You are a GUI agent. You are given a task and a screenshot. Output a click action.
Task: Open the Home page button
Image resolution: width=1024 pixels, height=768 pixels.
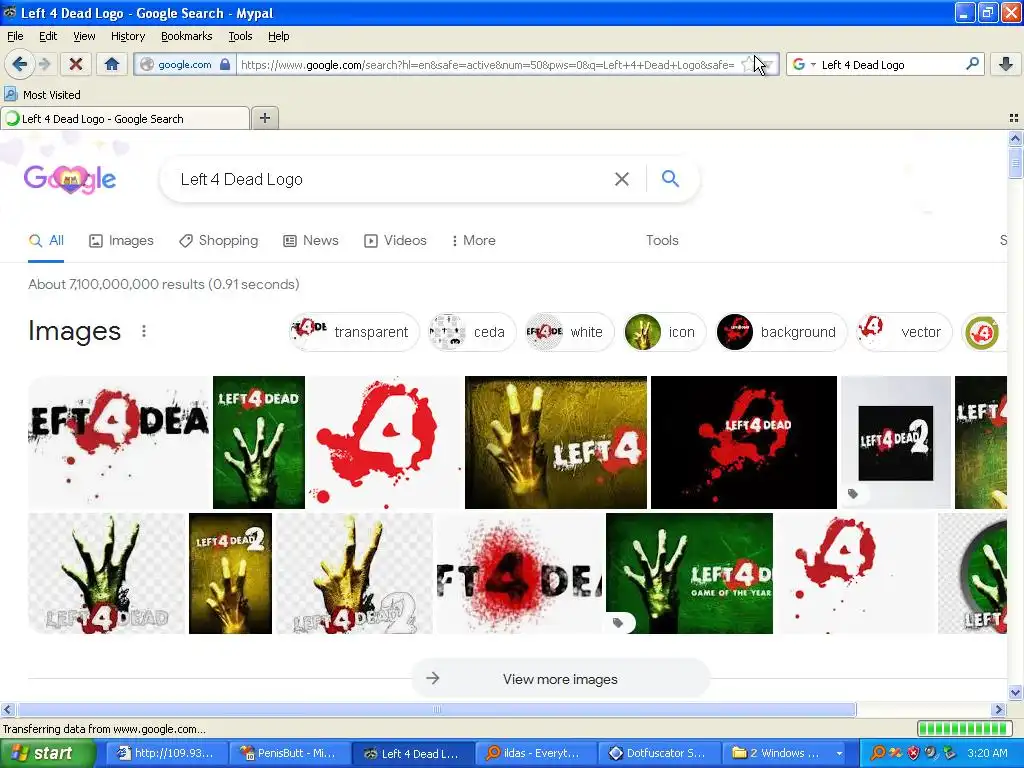(112, 64)
